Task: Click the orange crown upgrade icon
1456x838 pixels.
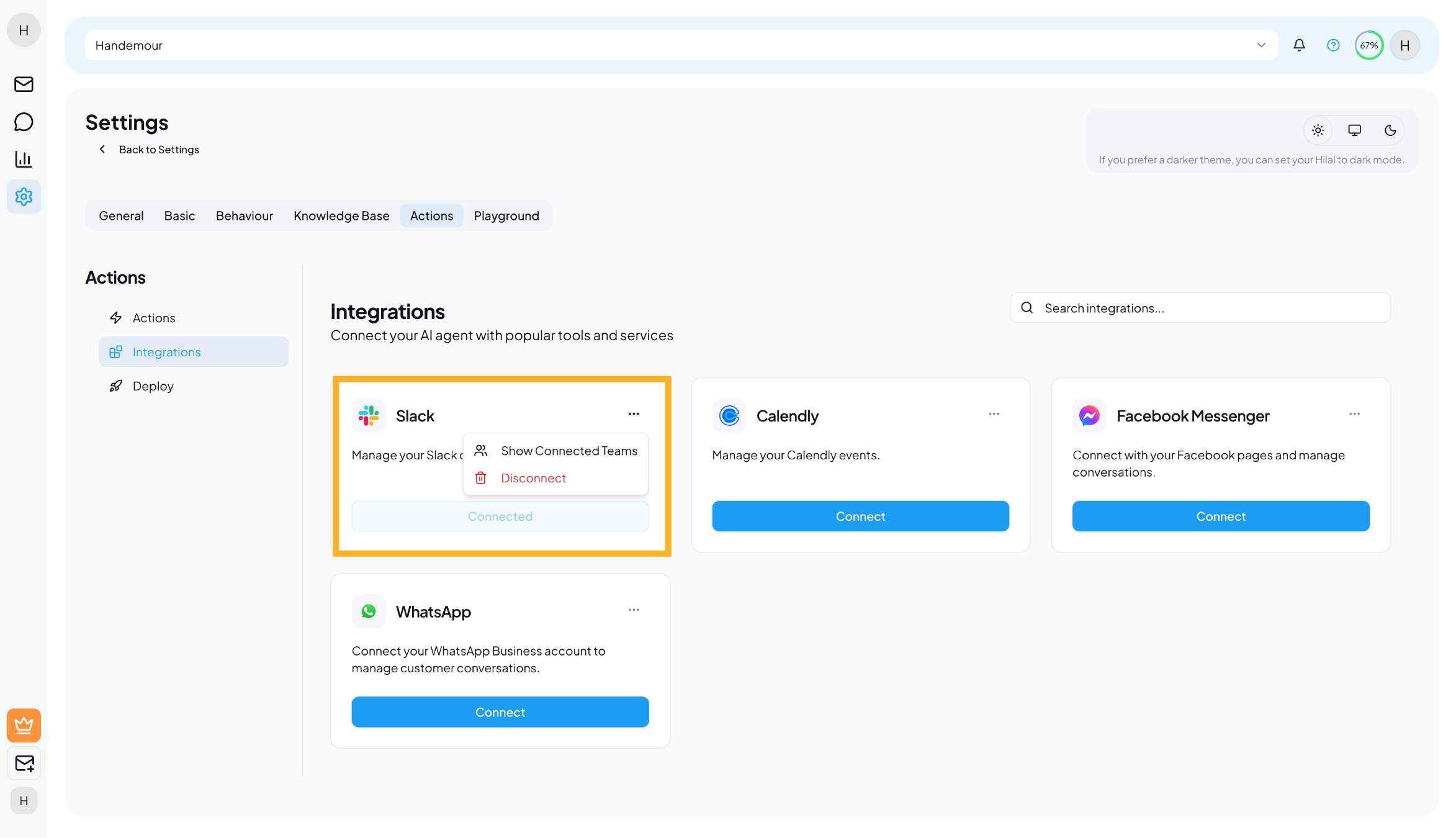Action: pyautogui.click(x=24, y=725)
